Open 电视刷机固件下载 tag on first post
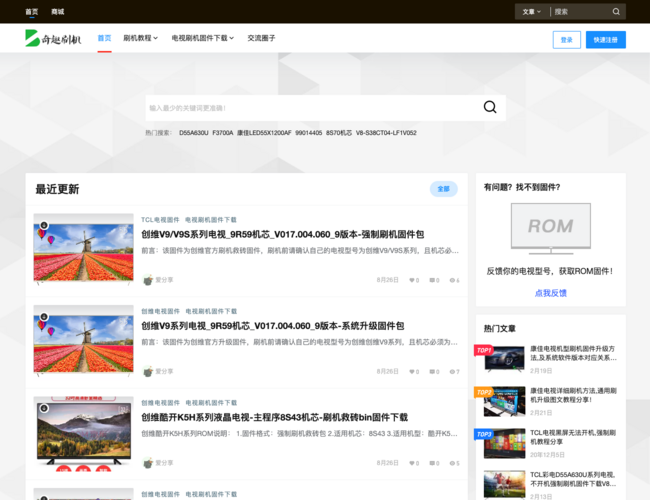Screen dimensions: 650x500 coord(211,220)
